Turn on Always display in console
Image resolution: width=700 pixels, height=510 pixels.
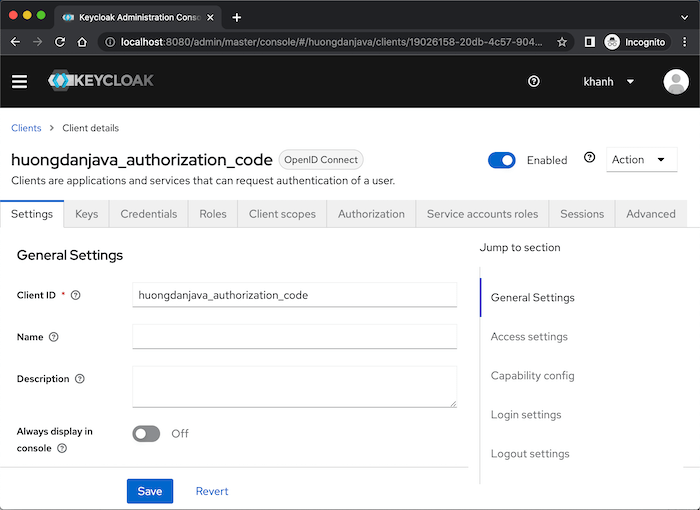click(146, 433)
